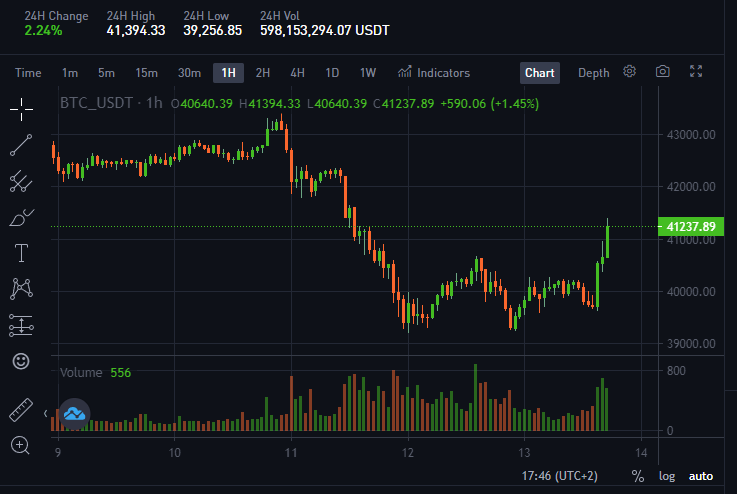Switch to the Depth view
The image size is (737, 494).
click(x=594, y=73)
